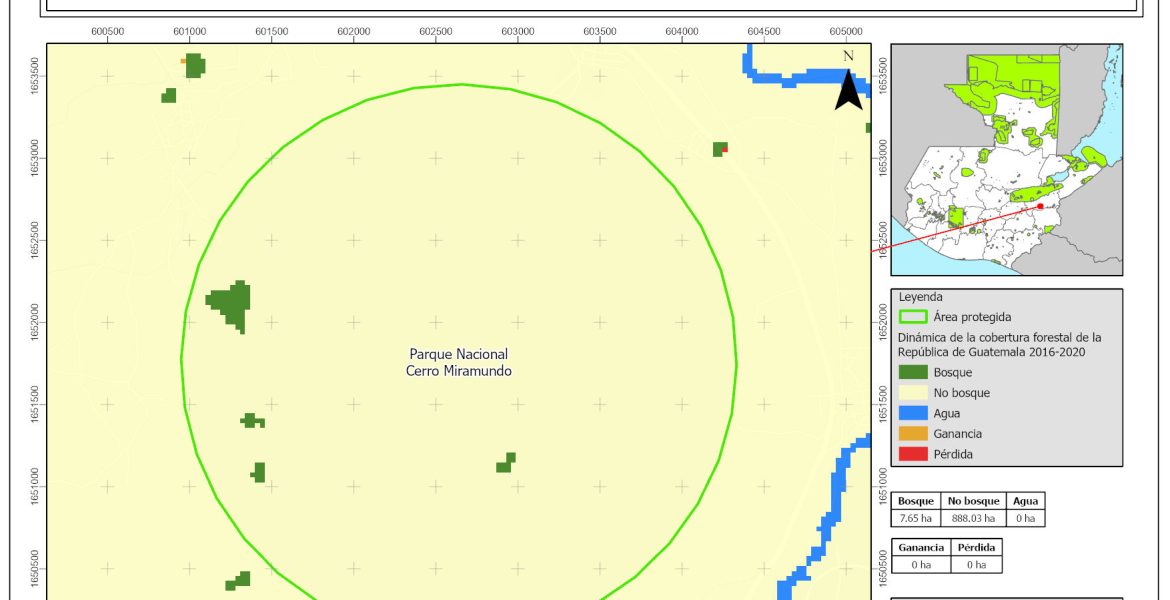Viewport: 1170px width, 600px height.
Task: Select the Ganancia orange legend swatch
Action: (913, 434)
